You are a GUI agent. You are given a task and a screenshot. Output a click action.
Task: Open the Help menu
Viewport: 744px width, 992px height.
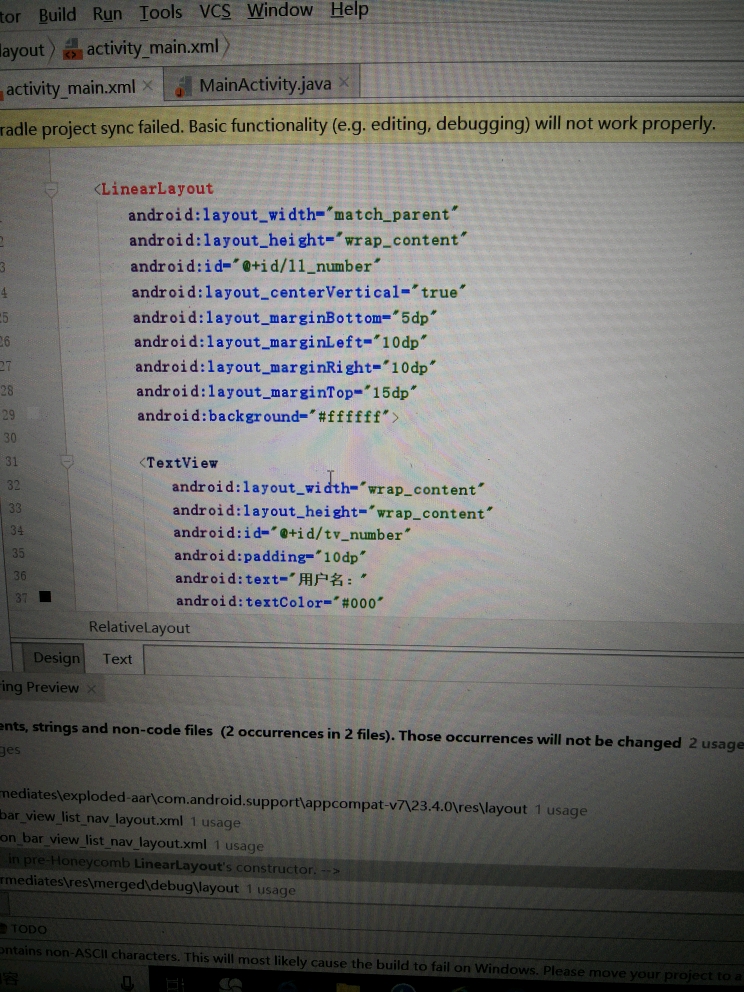tap(349, 9)
